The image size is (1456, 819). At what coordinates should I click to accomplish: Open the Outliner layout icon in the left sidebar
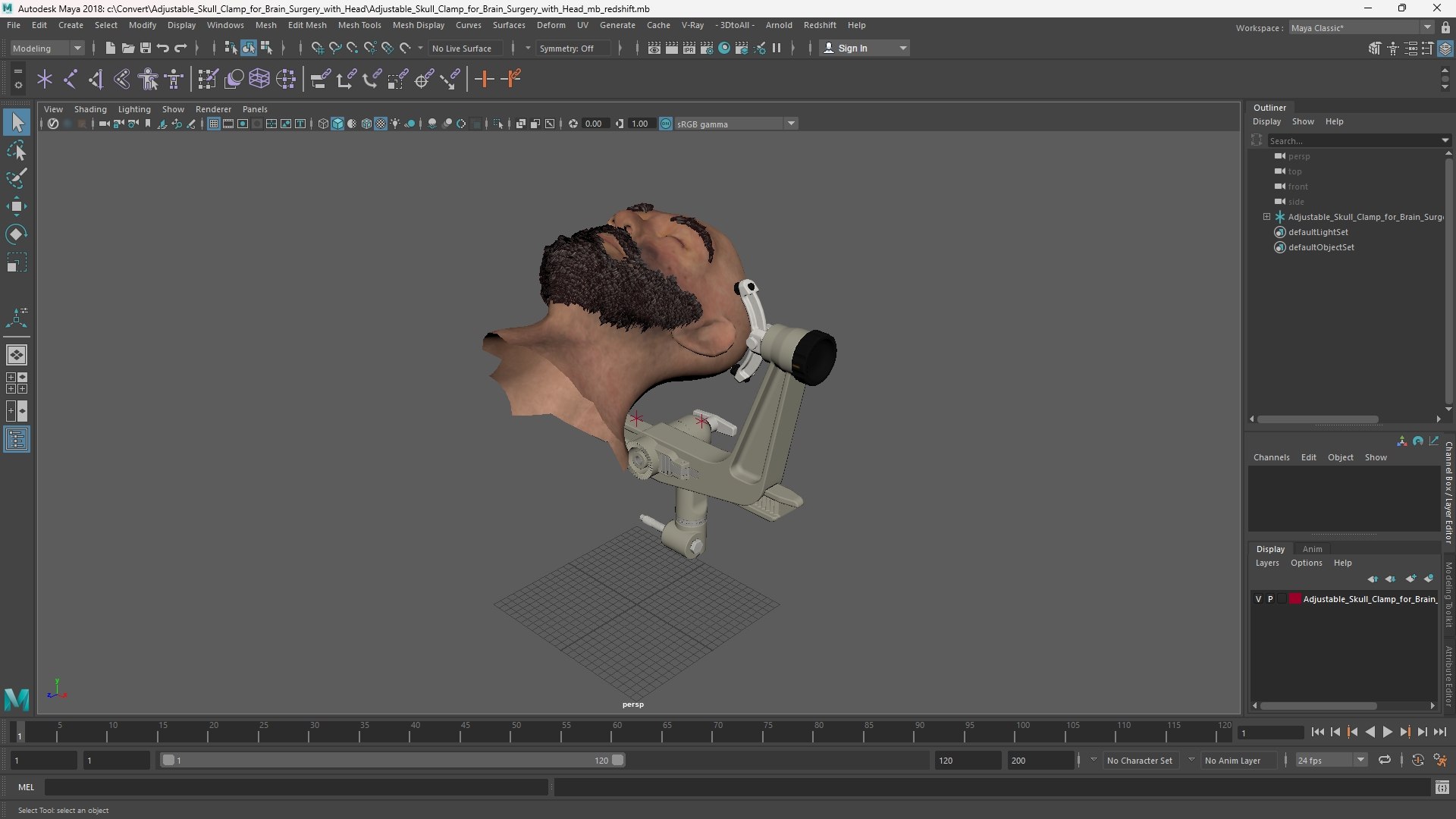(x=17, y=440)
